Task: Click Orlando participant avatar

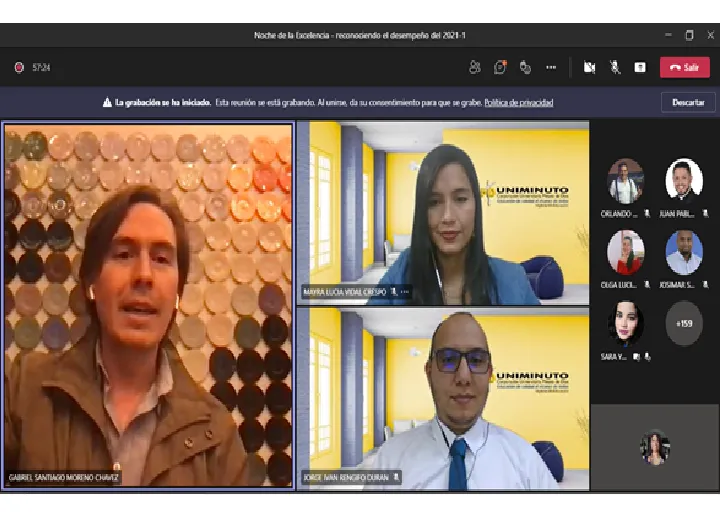Action: pos(625,181)
